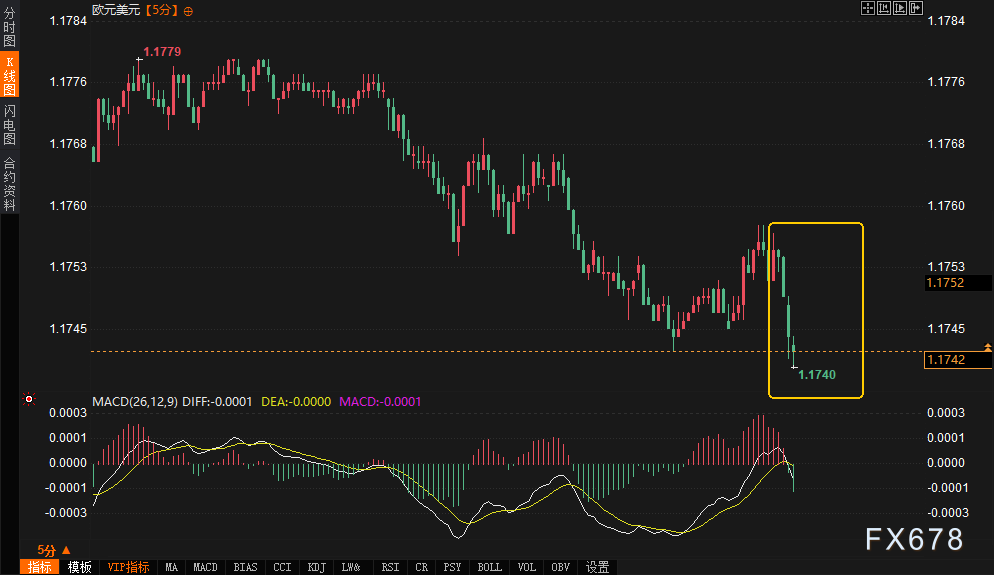Click the crosshair cursor icon at top right
Screen dimensions: 994x575
[x=868, y=8]
